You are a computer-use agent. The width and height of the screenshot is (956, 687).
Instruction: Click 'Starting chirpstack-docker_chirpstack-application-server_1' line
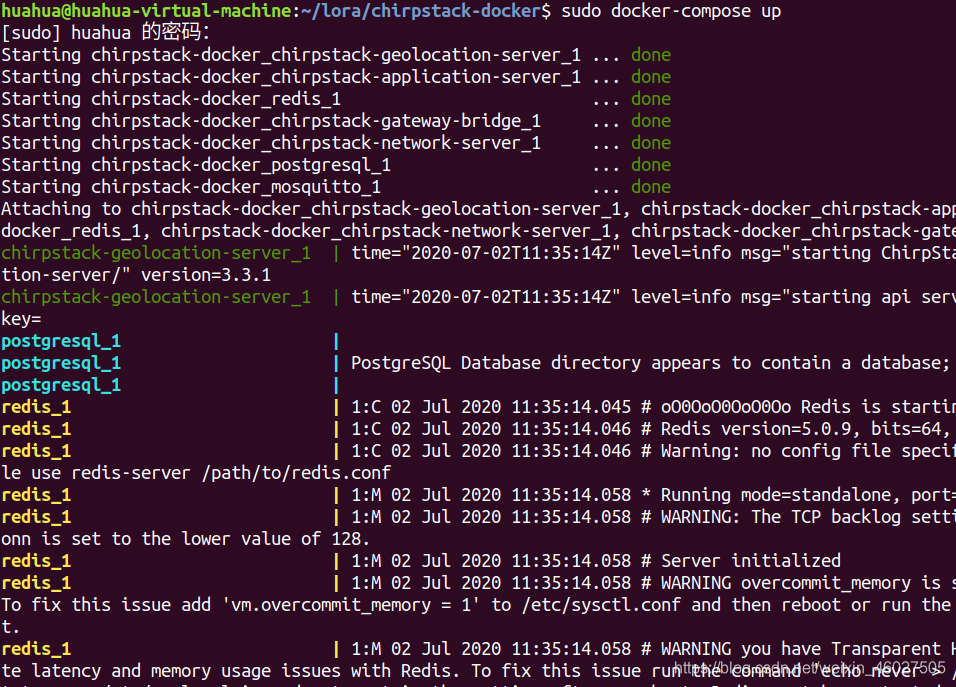point(291,77)
